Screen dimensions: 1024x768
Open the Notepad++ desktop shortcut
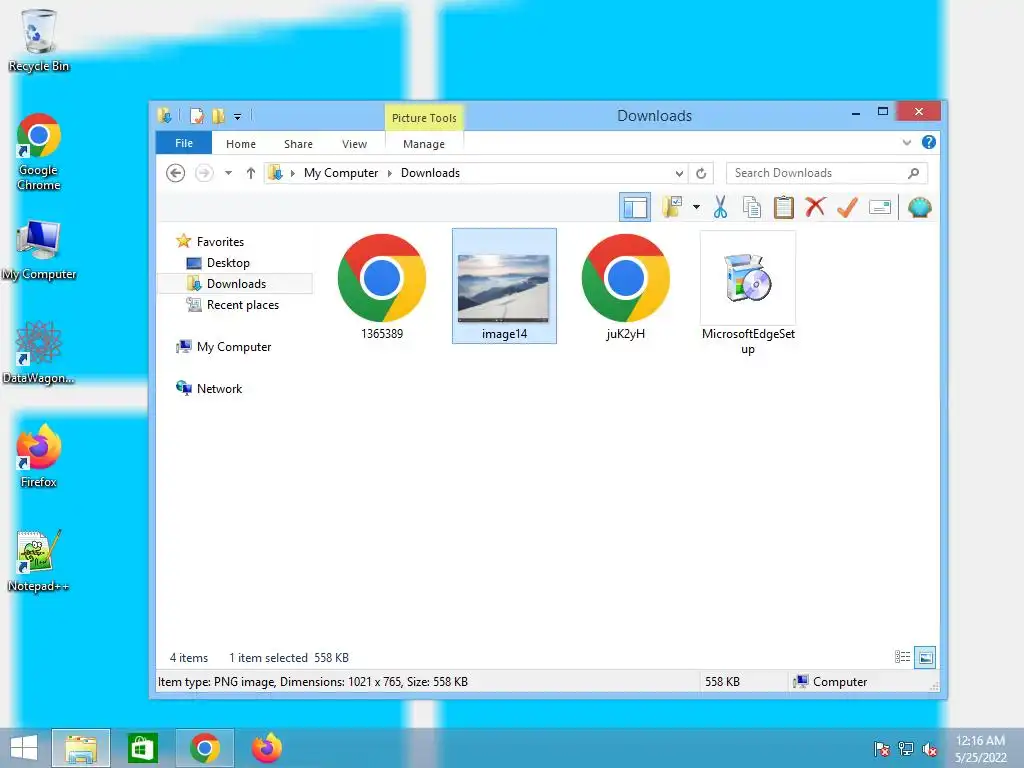(39, 560)
